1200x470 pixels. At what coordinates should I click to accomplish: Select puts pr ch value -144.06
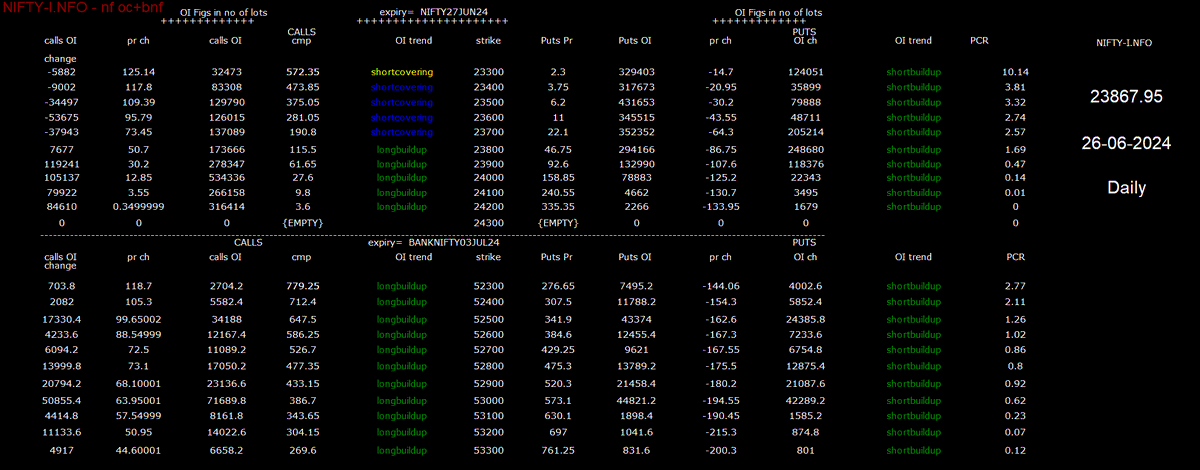coord(719,286)
